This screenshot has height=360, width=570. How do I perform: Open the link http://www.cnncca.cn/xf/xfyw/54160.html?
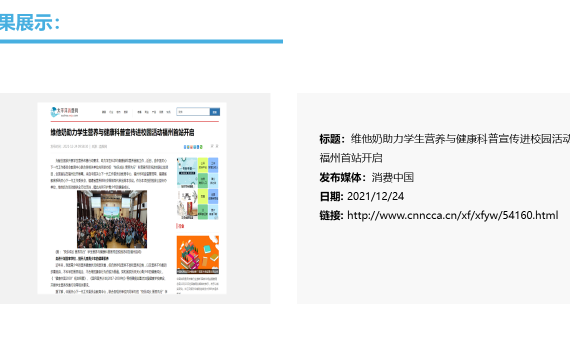tap(453, 215)
